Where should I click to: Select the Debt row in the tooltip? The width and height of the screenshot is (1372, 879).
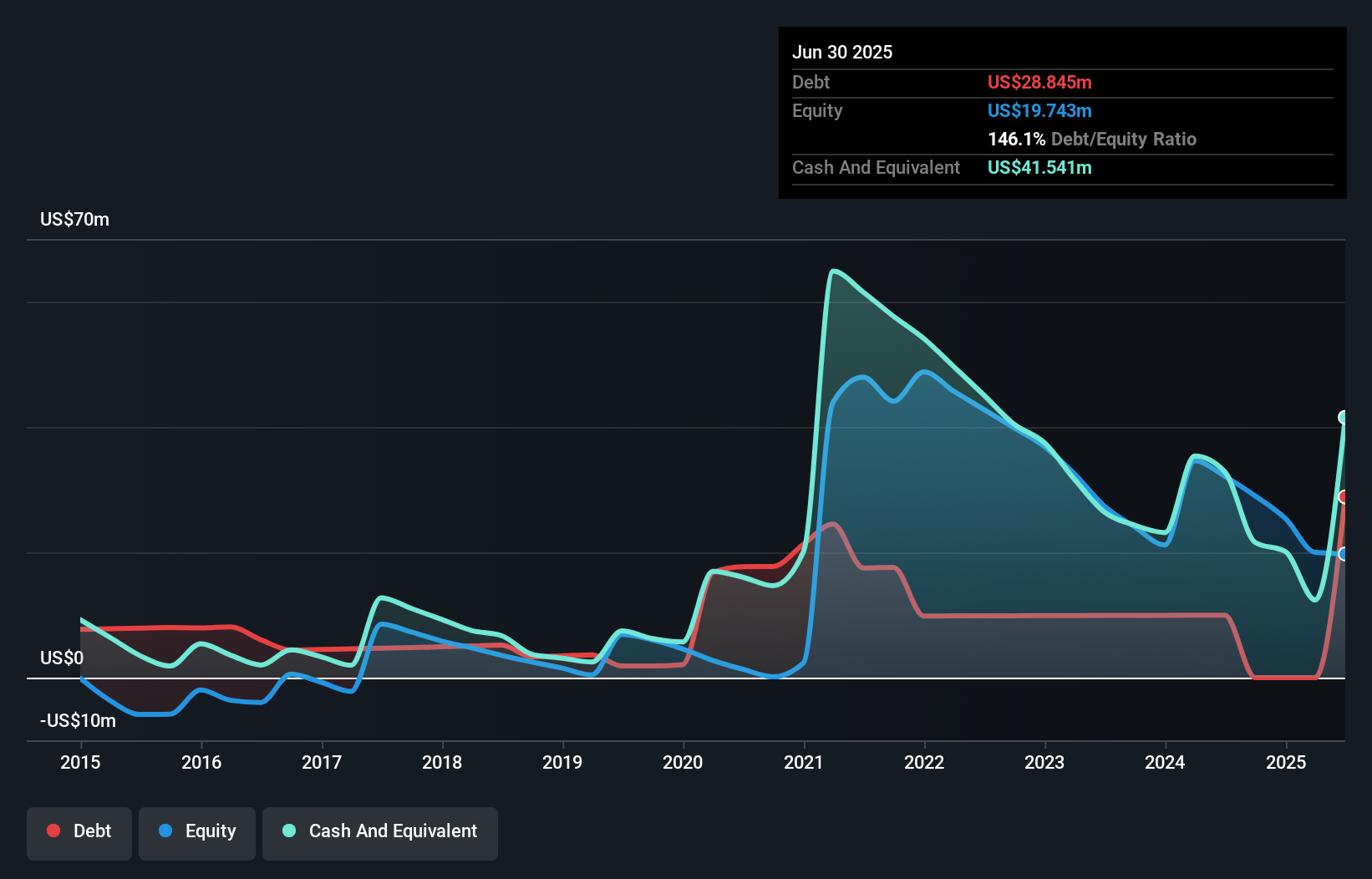[x=810, y=82]
